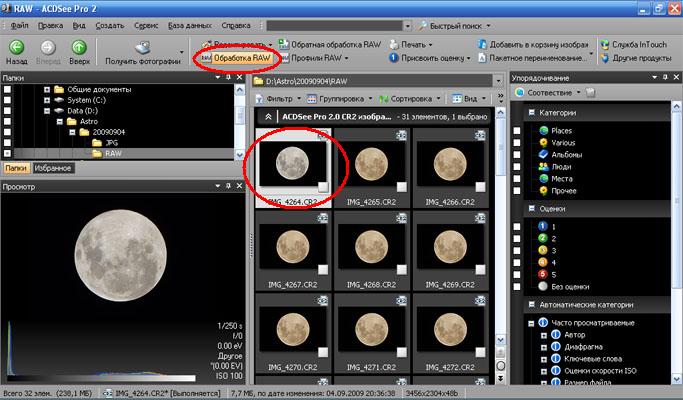
Task: Click Получить фотографии camera icon
Action: pos(143,47)
